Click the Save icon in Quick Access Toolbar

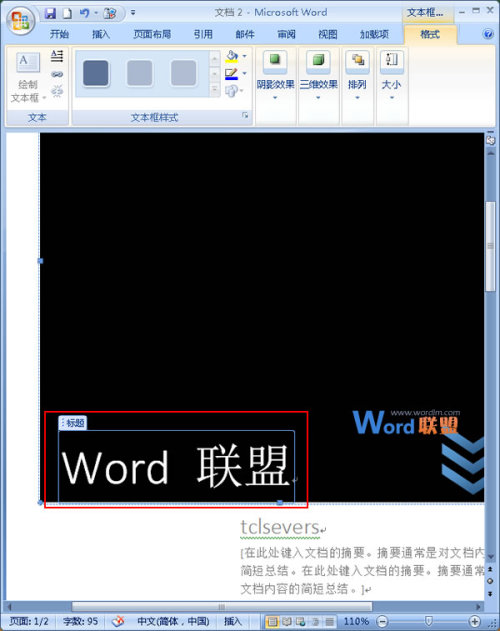pos(50,13)
